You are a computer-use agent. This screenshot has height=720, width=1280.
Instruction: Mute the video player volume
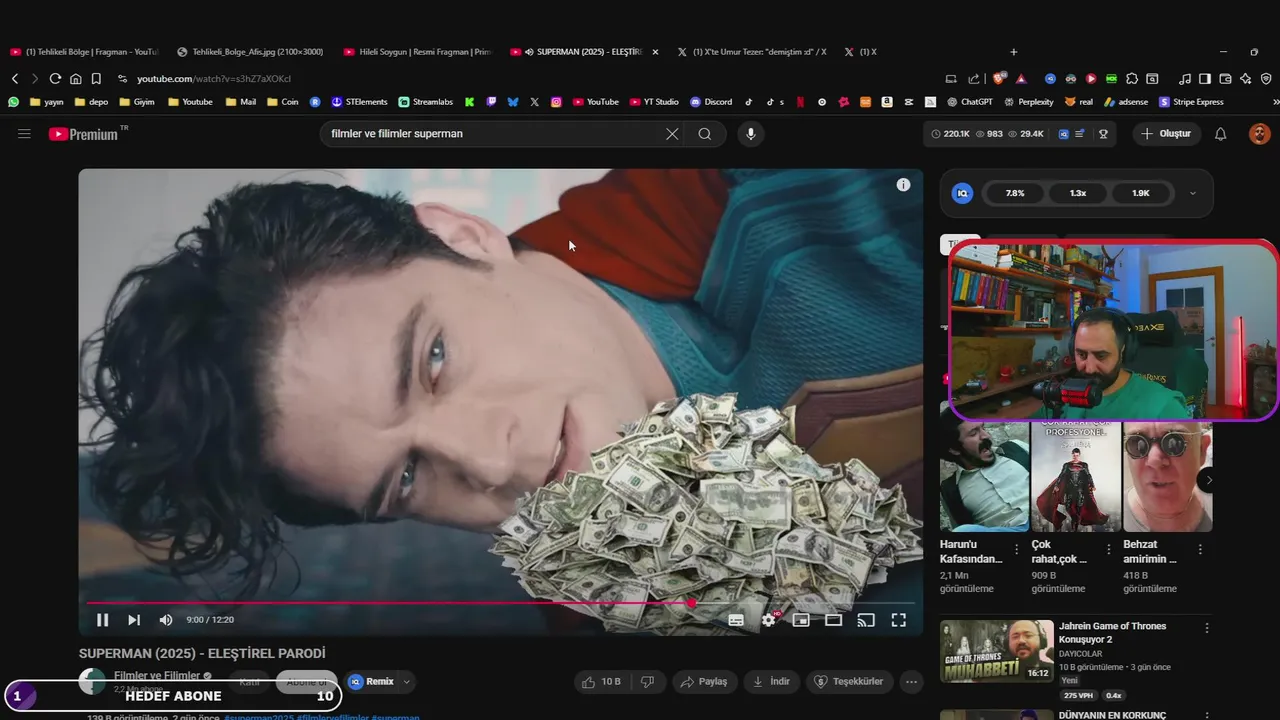pyautogui.click(x=166, y=620)
